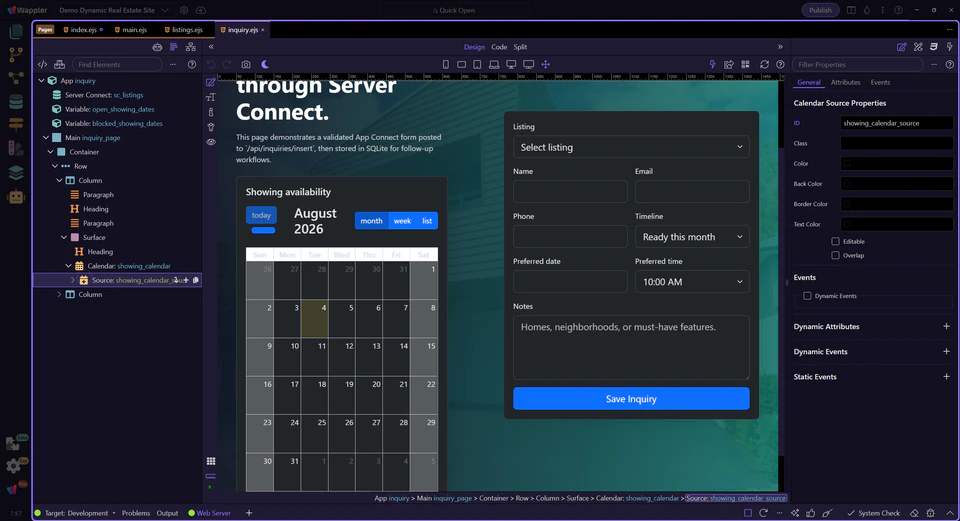This screenshot has width=960, height=521.
Task: Click the move/pan cross-arrows icon
Action: click(546, 64)
